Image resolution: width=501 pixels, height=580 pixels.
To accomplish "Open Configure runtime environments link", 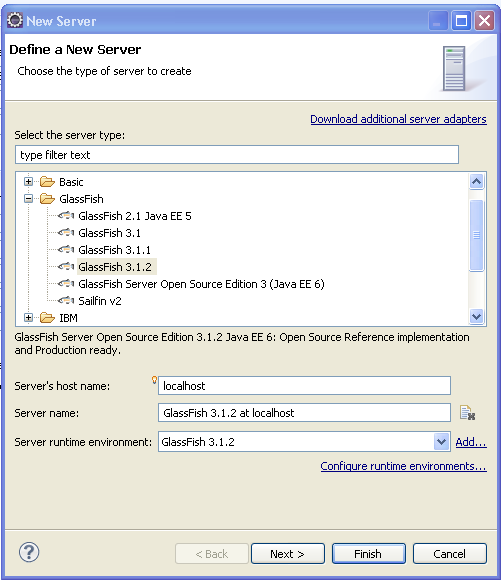I will (x=403, y=466).
